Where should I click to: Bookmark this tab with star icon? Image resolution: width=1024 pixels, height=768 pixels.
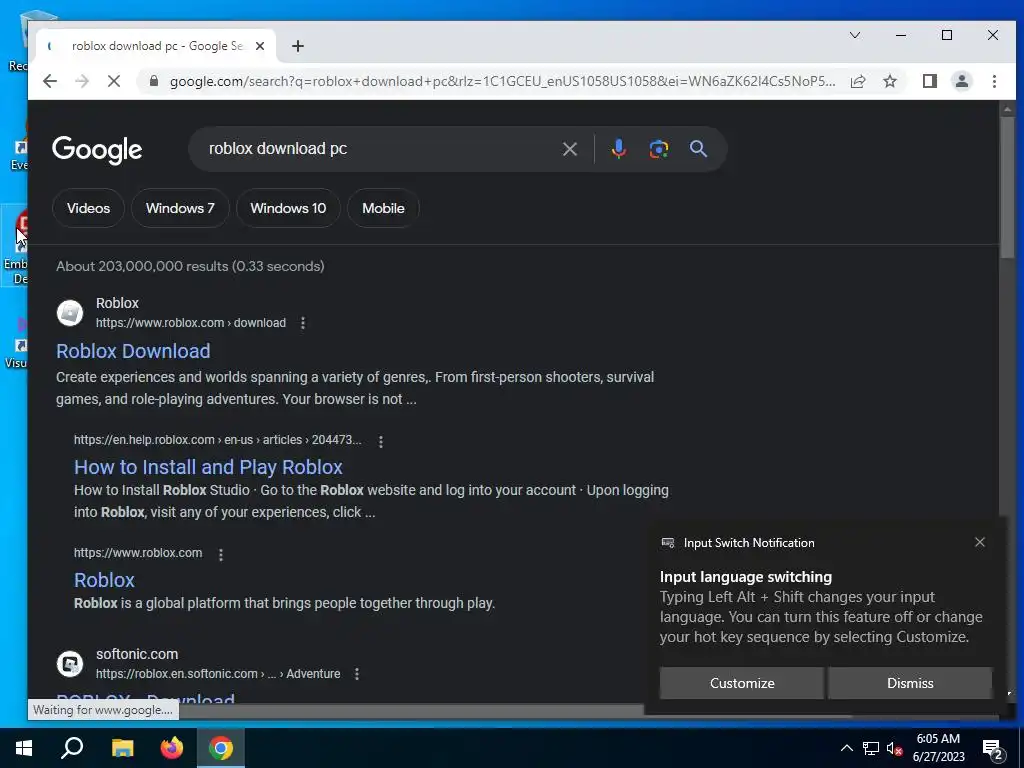889,81
